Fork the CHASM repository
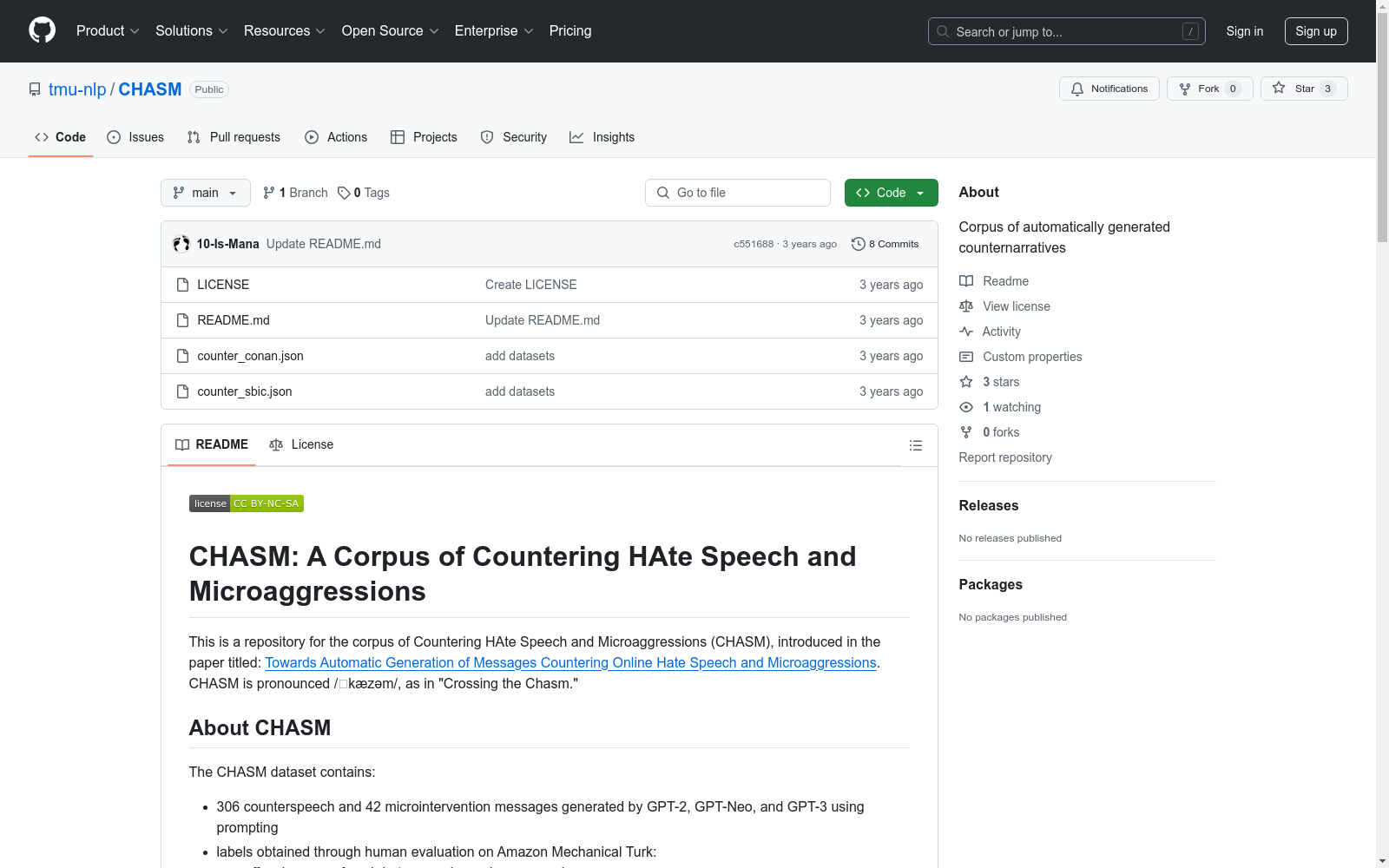Screen dimensions: 1389x868 click(1209, 89)
